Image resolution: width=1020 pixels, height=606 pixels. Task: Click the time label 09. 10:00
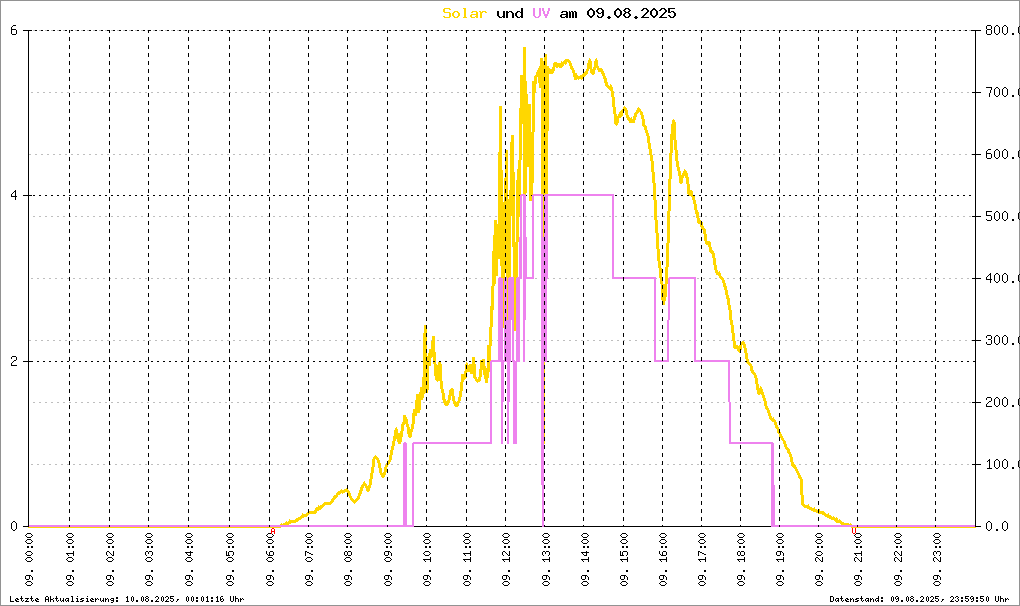[427, 559]
